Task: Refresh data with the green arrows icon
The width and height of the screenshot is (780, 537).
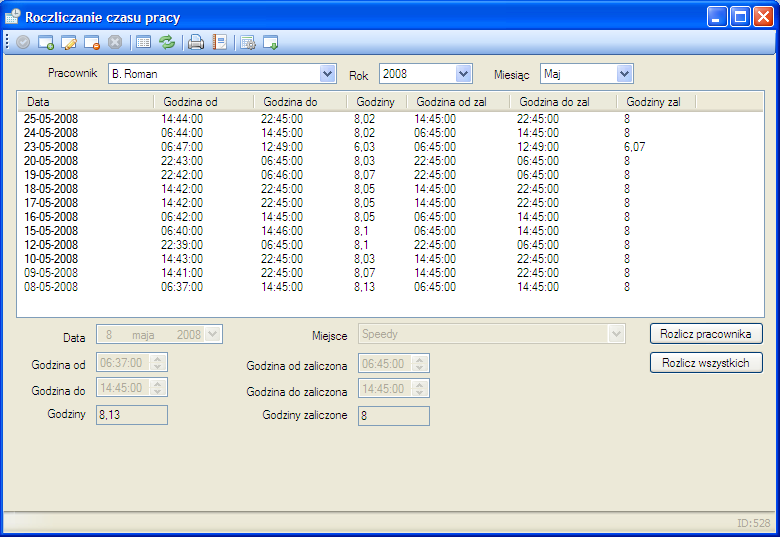Action: click(167, 43)
